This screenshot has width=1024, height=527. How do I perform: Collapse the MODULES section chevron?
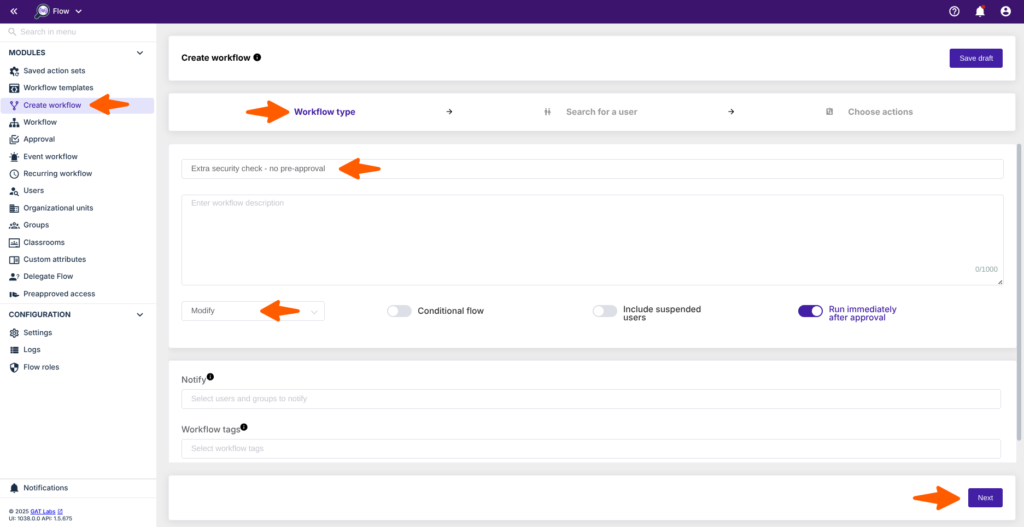coord(139,53)
